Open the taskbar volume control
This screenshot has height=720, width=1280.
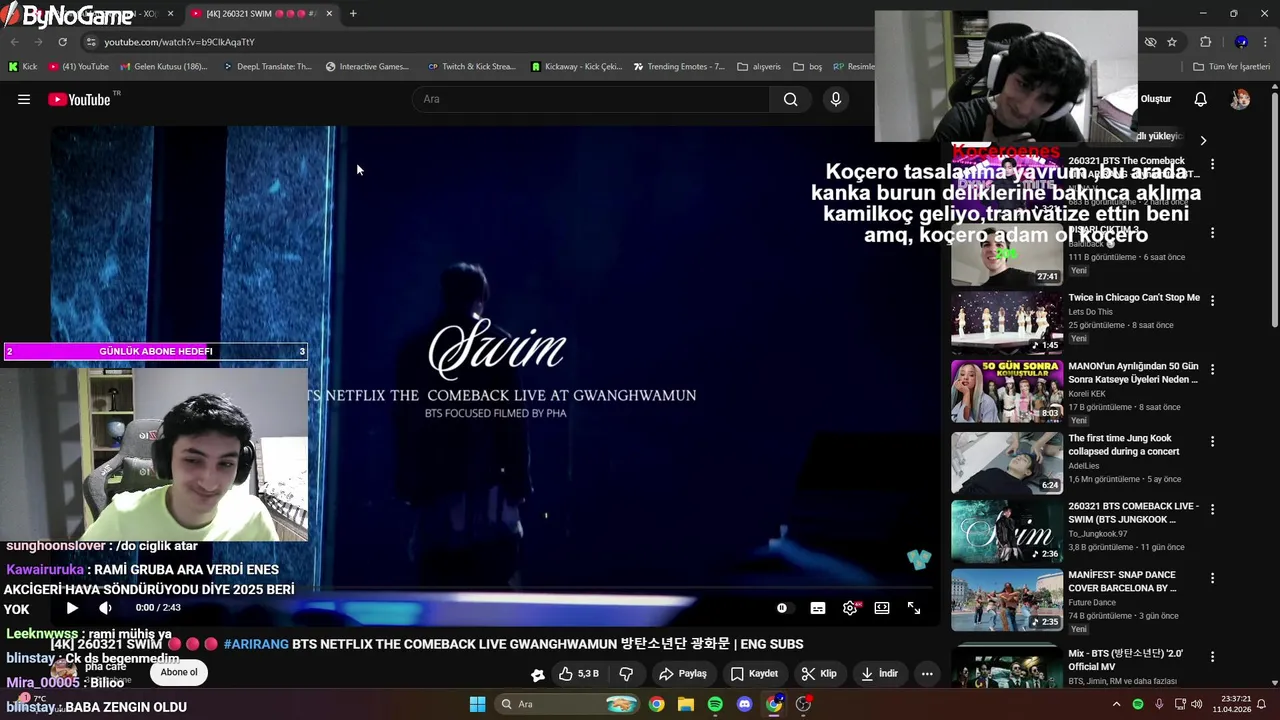(1197, 704)
